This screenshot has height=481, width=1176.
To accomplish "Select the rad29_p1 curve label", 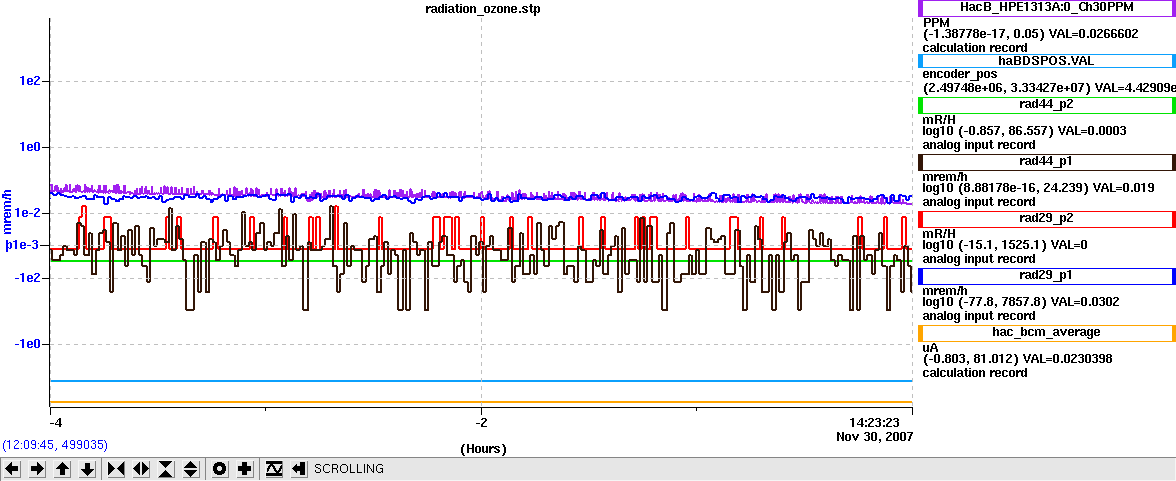I will tap(1046, 276).
